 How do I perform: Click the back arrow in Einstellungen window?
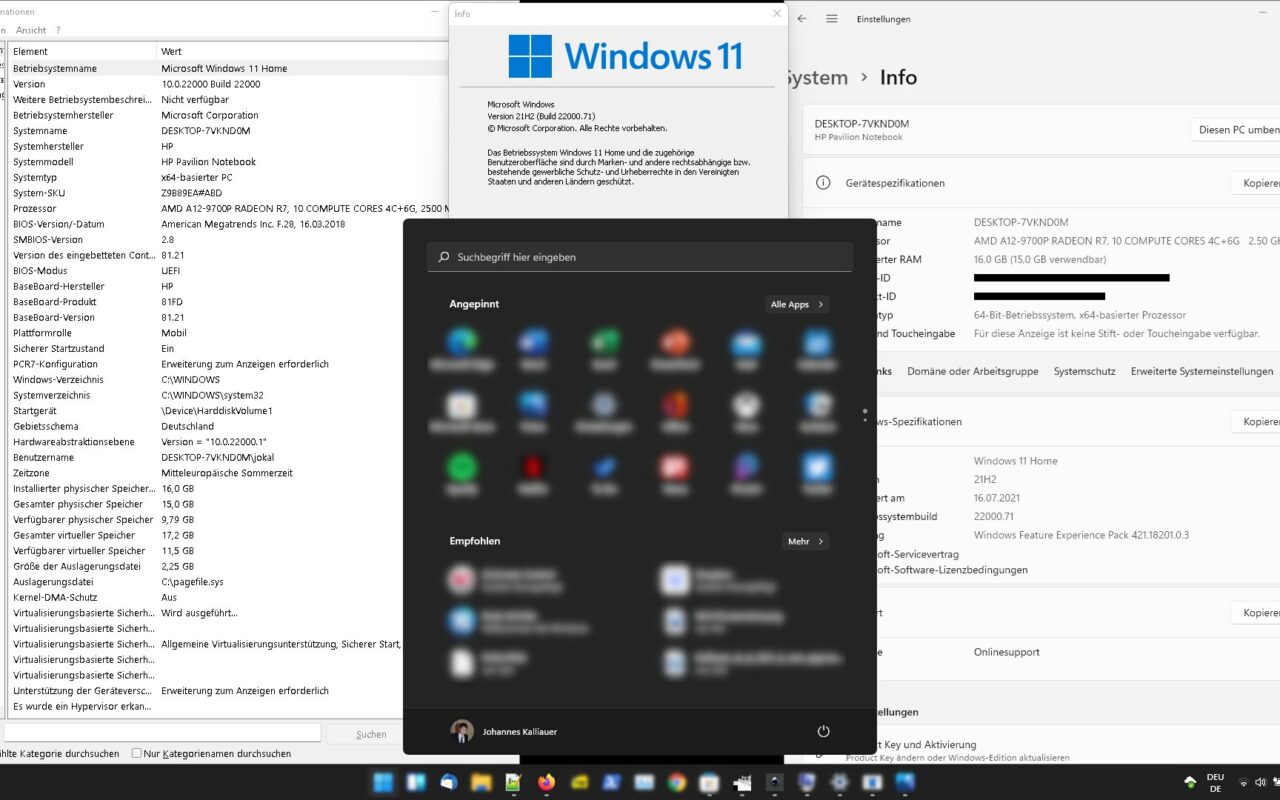tap(802, 18)
